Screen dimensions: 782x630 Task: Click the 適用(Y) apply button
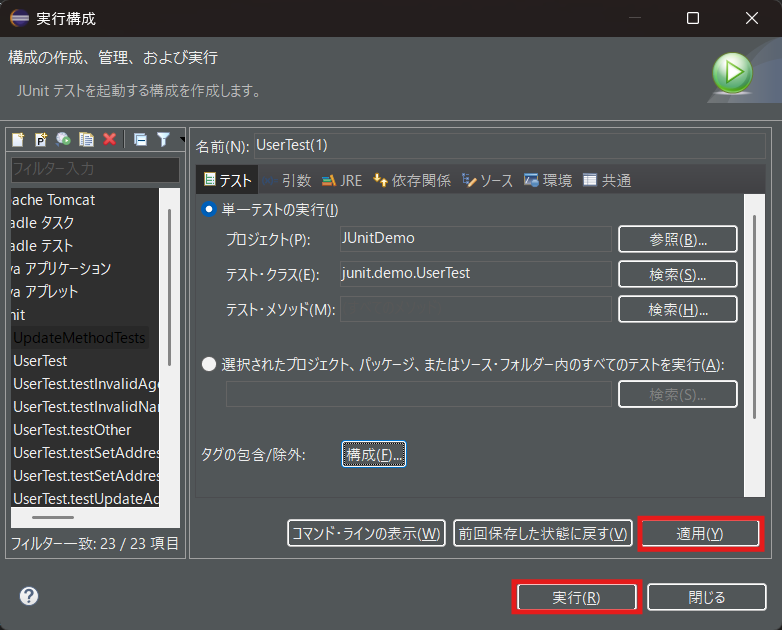pos(700,533)
